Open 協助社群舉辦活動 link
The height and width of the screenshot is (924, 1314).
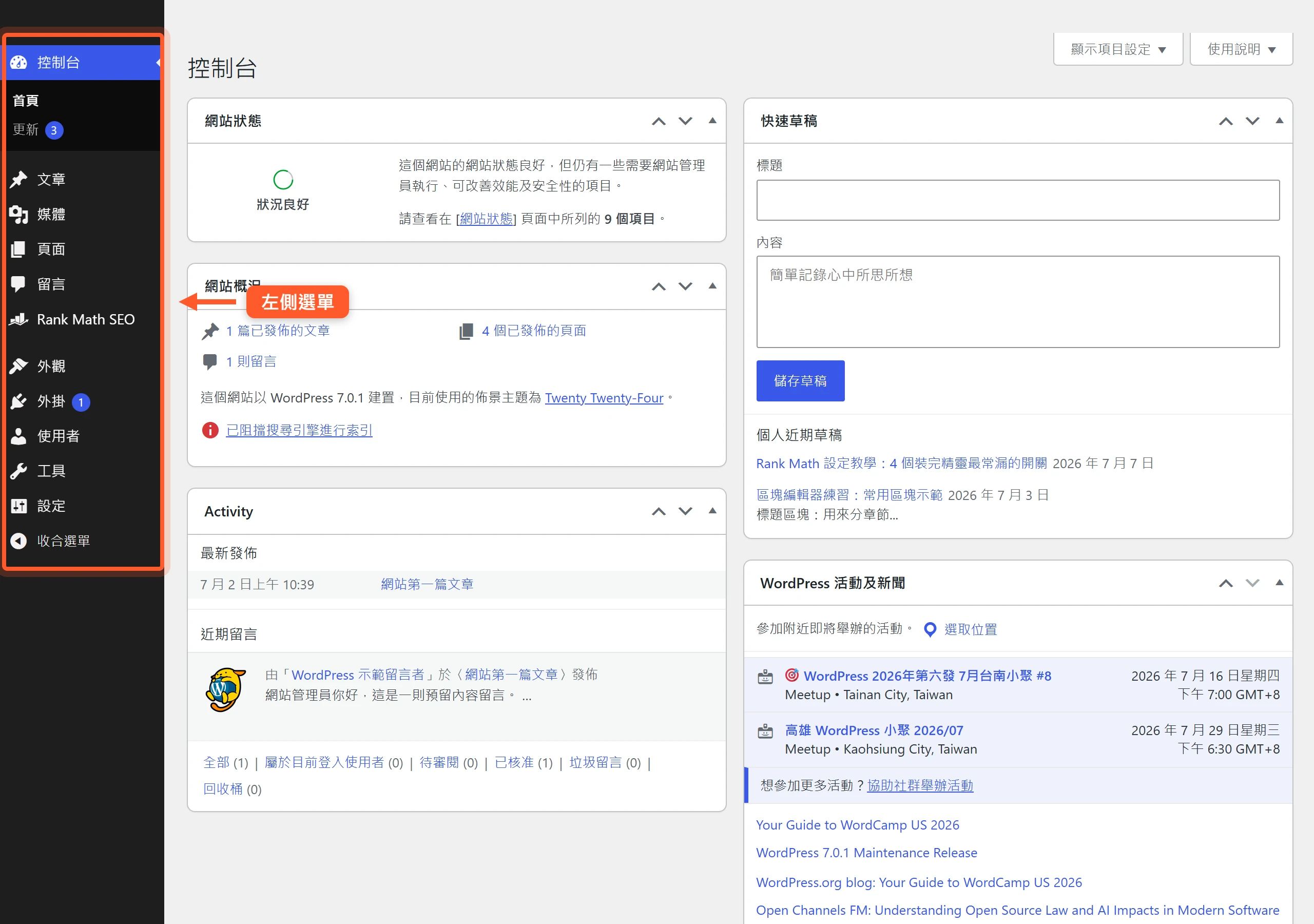pos(920,785)
